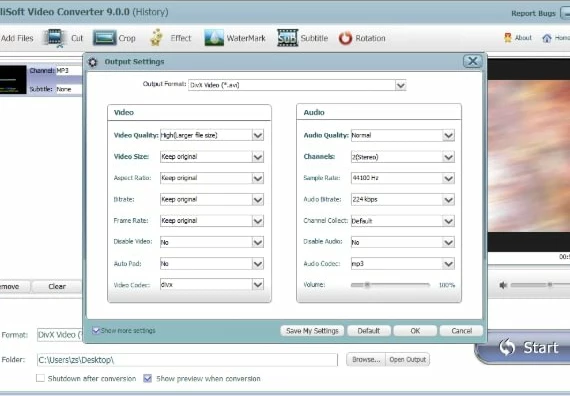Click the output Folder path field
Screen dimensions: 570x396
coord(187,360)
